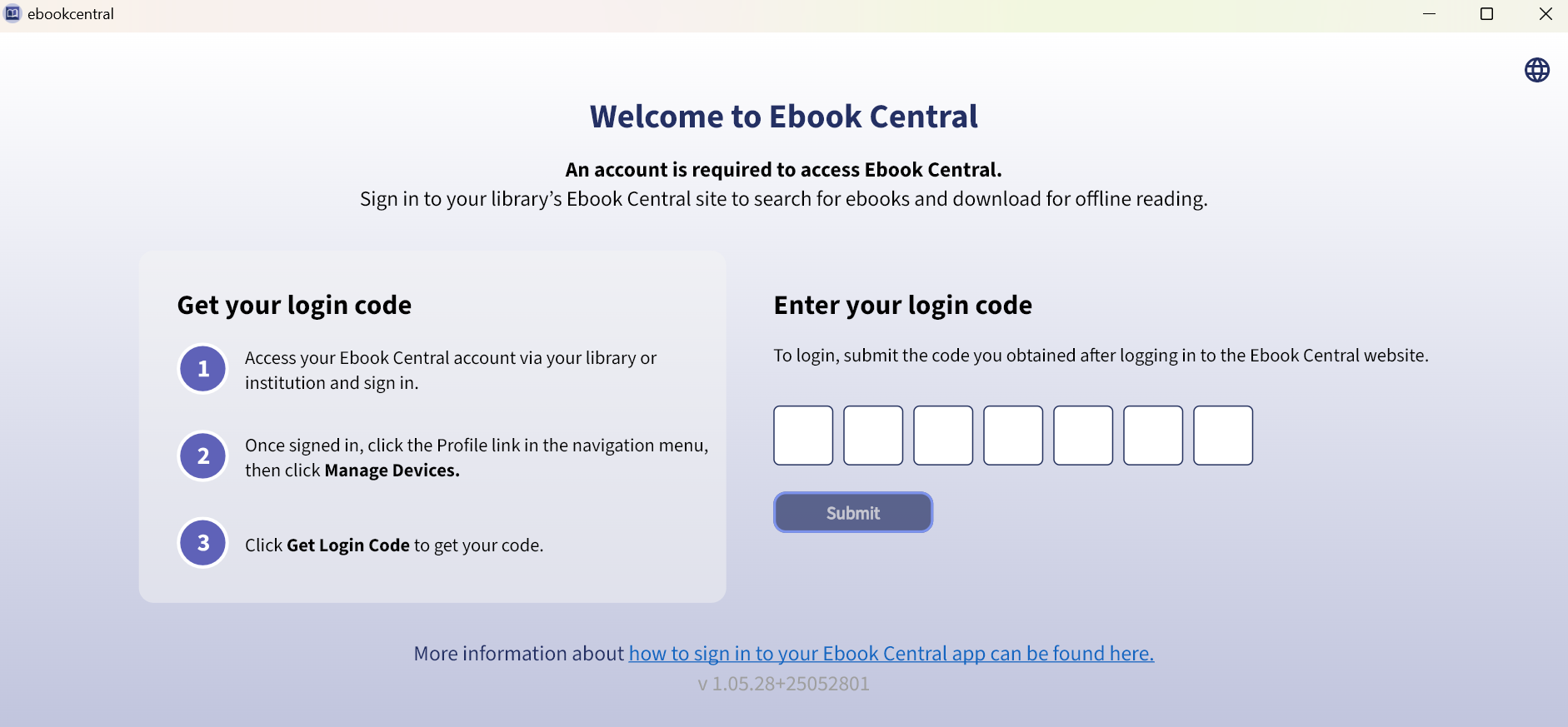Viewport: 1568px width, 727px height.
Task: Click the third login code box
Action: point(943,435)
